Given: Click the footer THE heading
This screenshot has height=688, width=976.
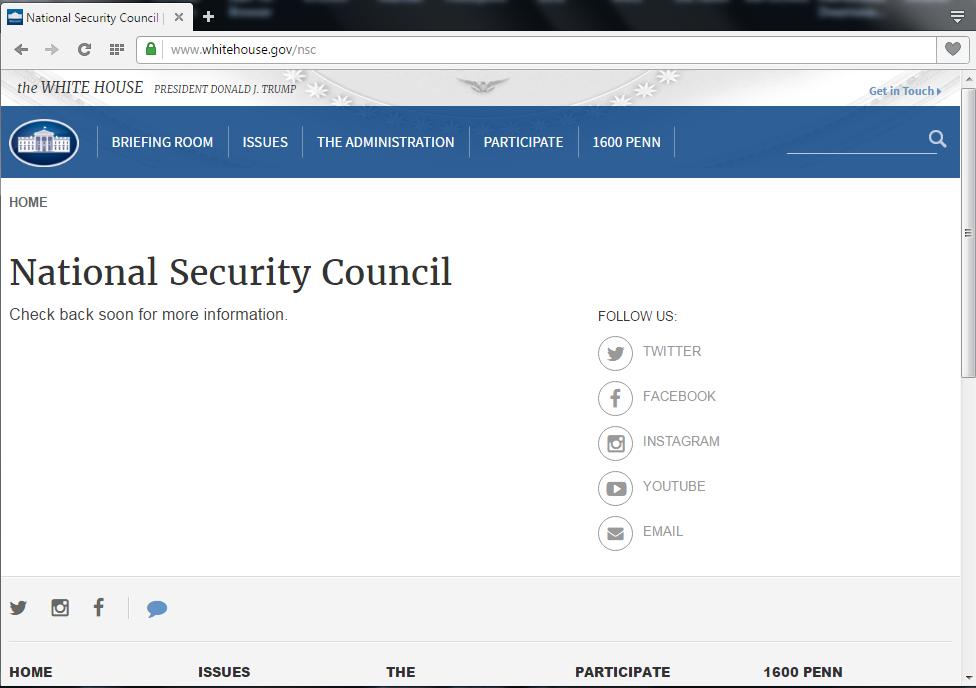Looking at the screenshot, I should (x=400, y=672).
